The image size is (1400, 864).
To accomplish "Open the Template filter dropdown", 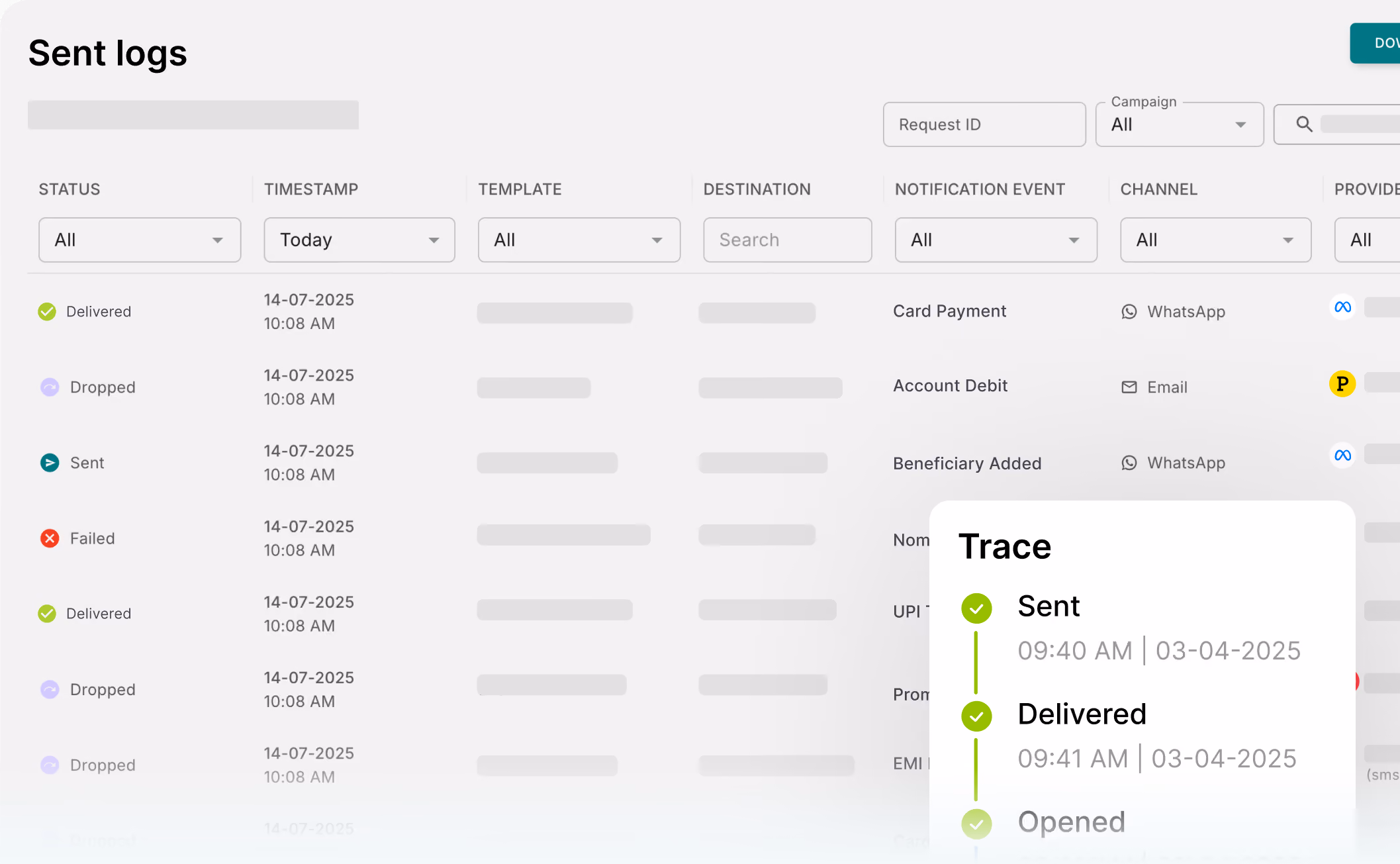I will coord(579,240).
